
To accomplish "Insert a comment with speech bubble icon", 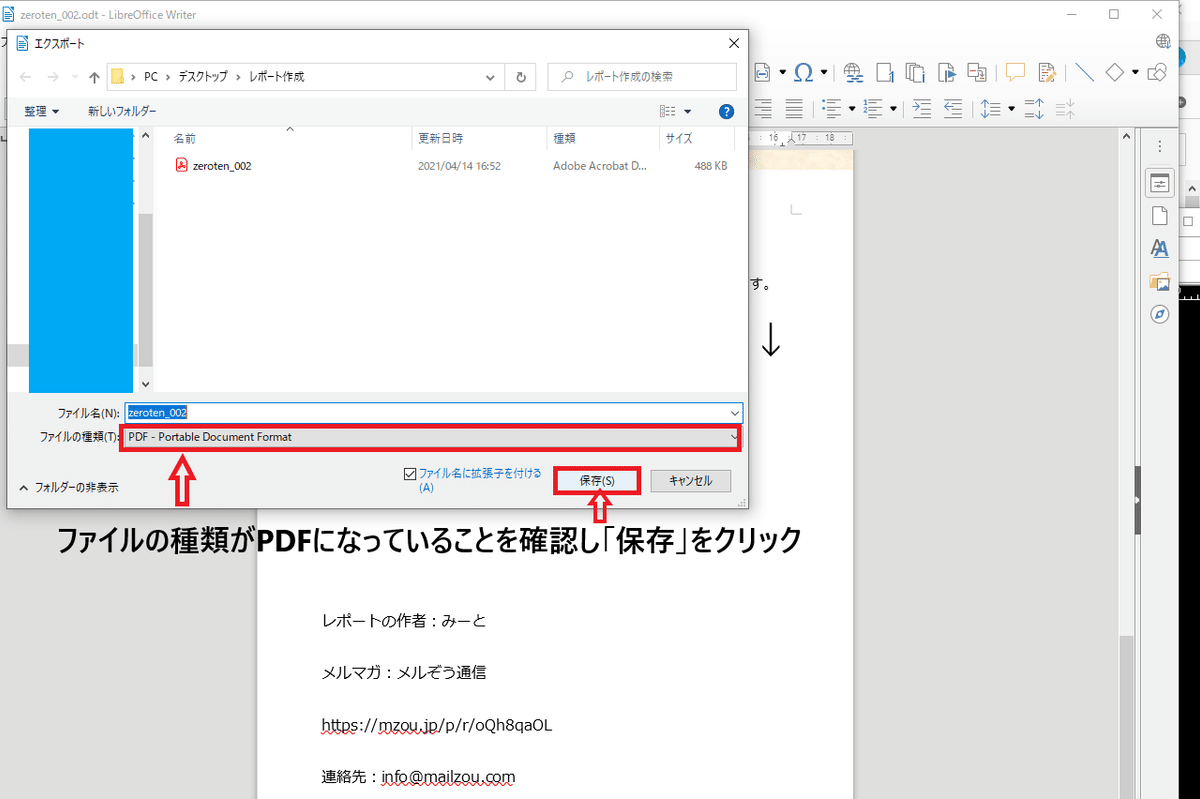I will pos(1015,72).
